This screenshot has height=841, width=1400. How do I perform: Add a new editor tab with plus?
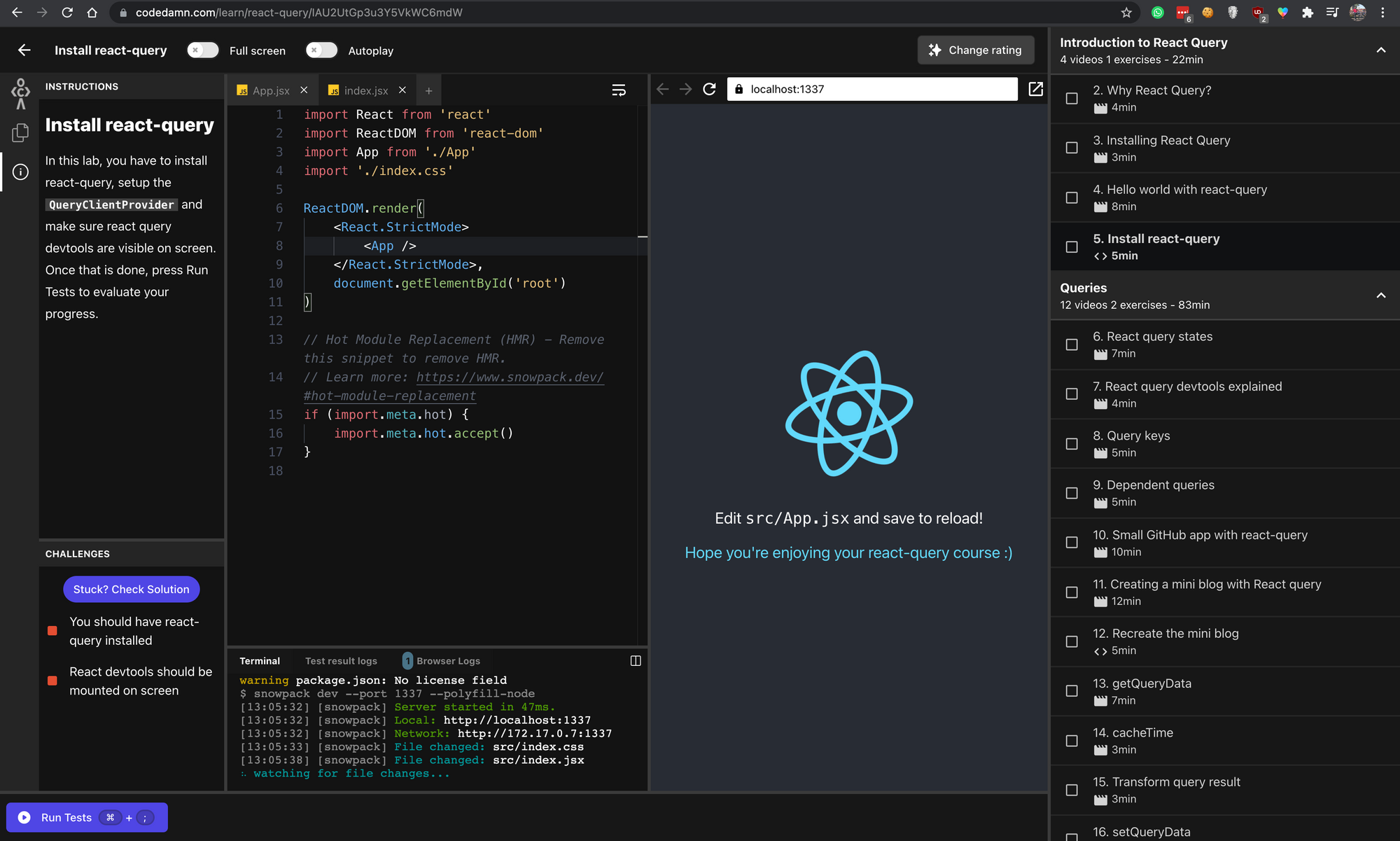[428, 91]
